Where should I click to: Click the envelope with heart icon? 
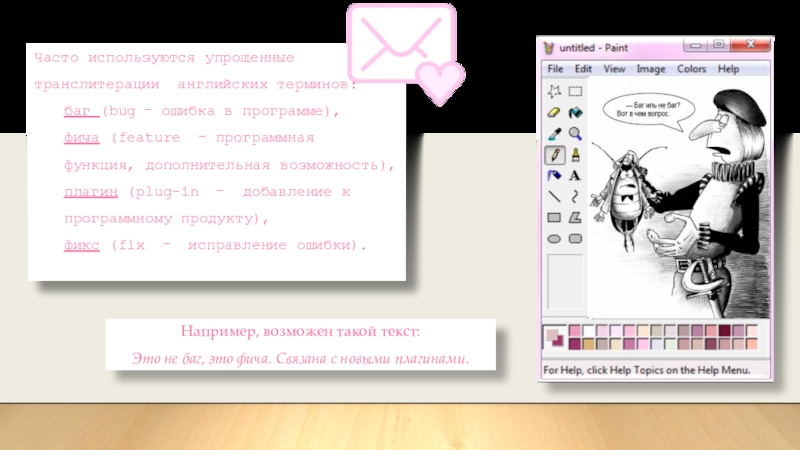[406, 54]
